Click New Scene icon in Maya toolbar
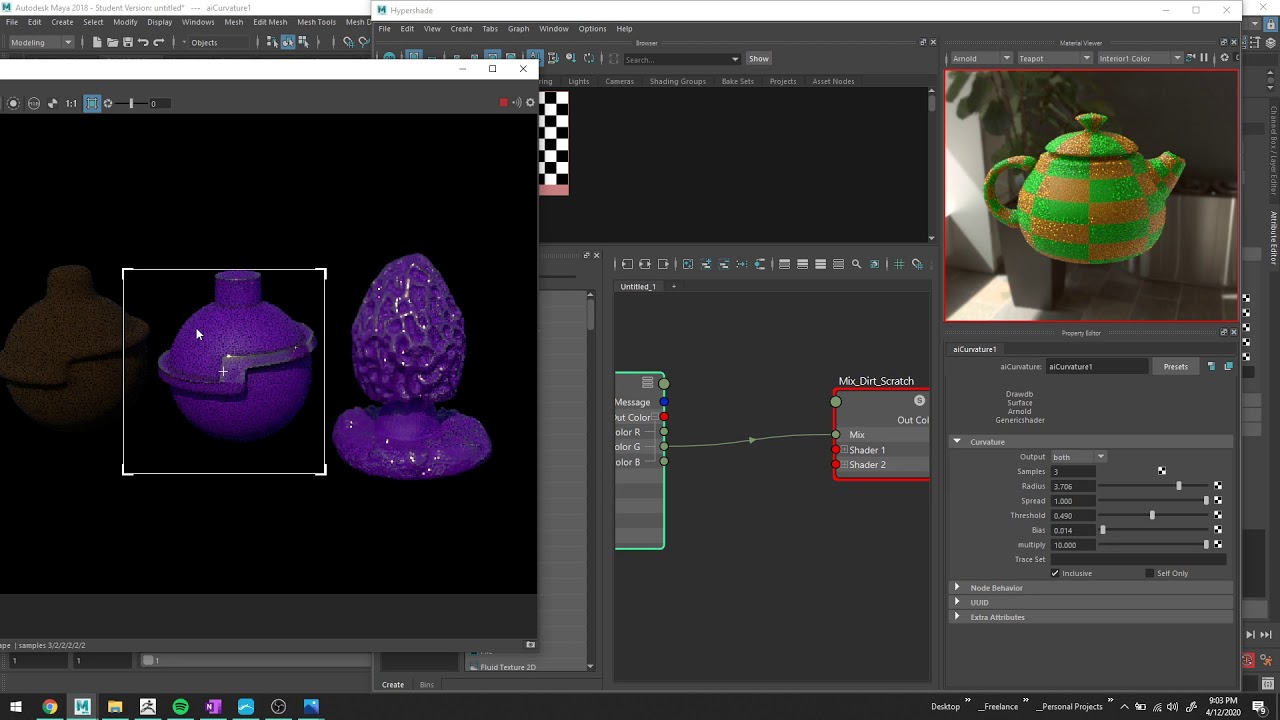The height and width of the screenshot is (720, 1280). pyautogui.click(x=97, y=42)
